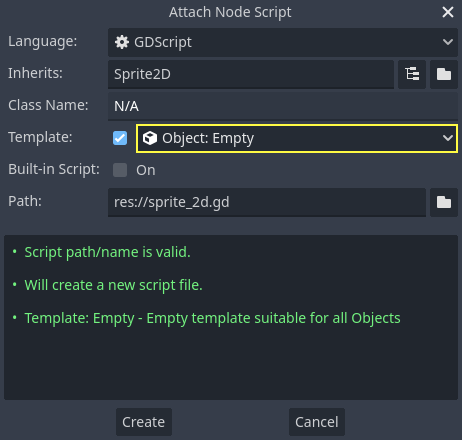Screen dimensions: 462x440
Task: Click the 'Script path/name is valid' message
Action: 107,252
